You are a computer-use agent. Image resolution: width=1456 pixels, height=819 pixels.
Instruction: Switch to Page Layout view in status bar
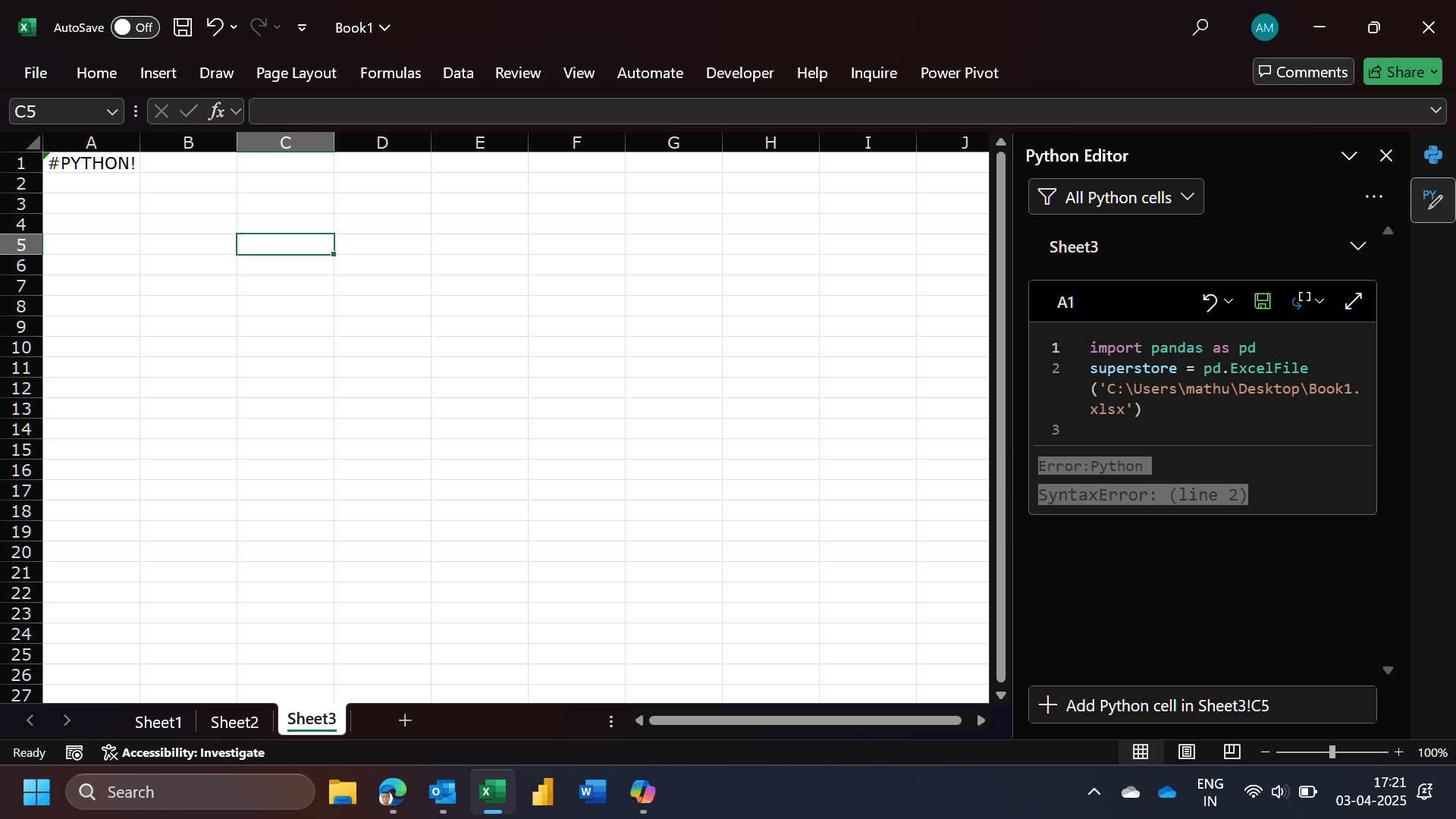(x=1187, y=752)
